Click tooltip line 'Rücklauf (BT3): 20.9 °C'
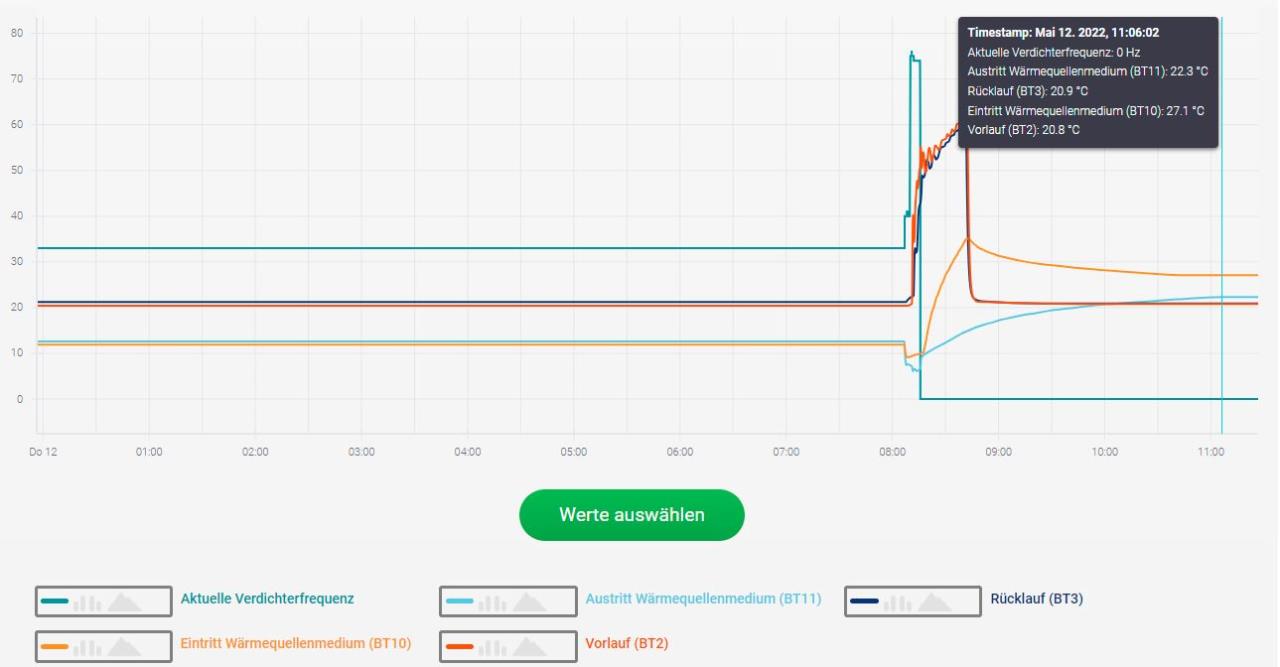 coord(1028,91)
